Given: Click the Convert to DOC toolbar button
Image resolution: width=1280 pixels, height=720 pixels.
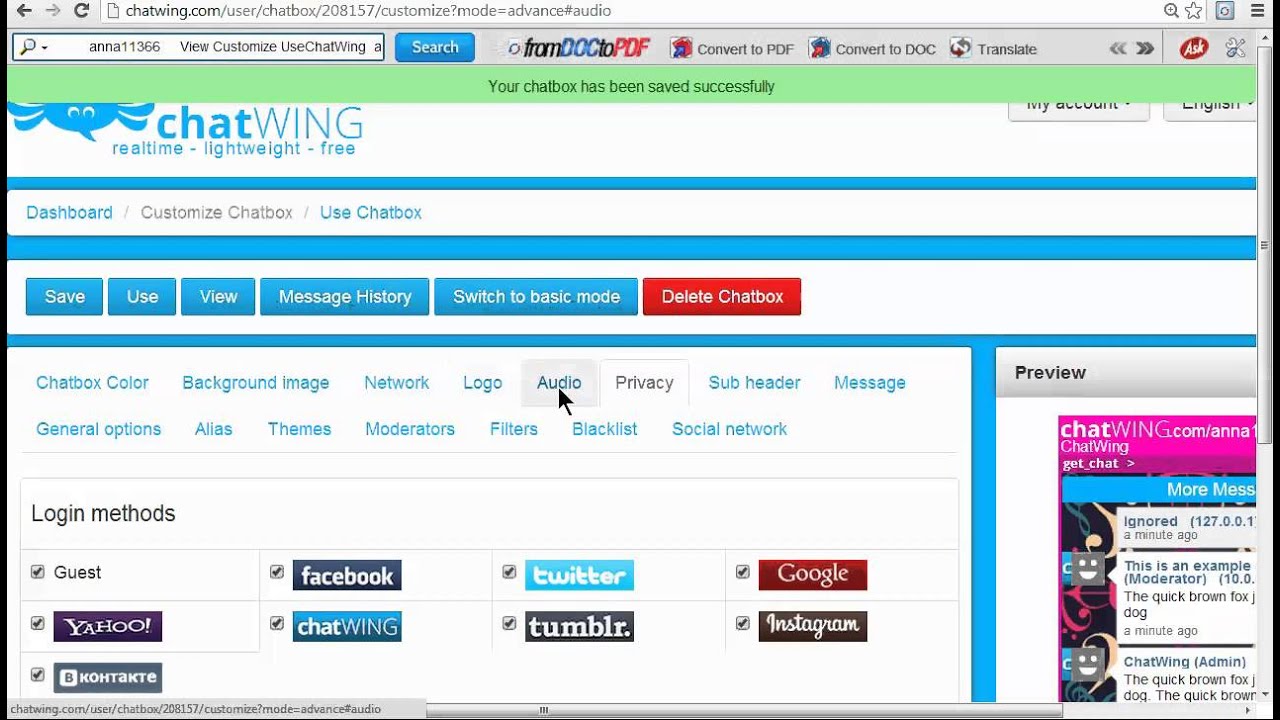Looking at the screenshot, I should pyautogui.click(x=872, y=48).
